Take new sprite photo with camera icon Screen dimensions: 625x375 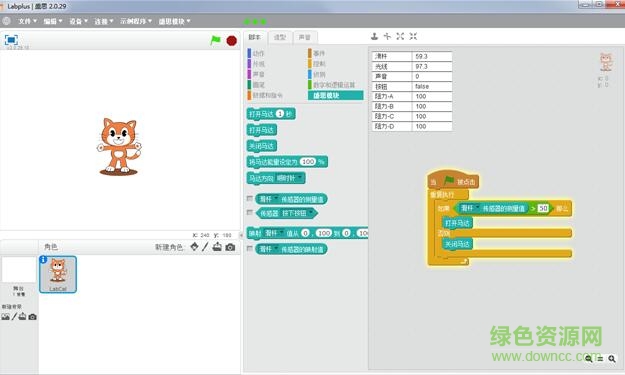[230, 247]
